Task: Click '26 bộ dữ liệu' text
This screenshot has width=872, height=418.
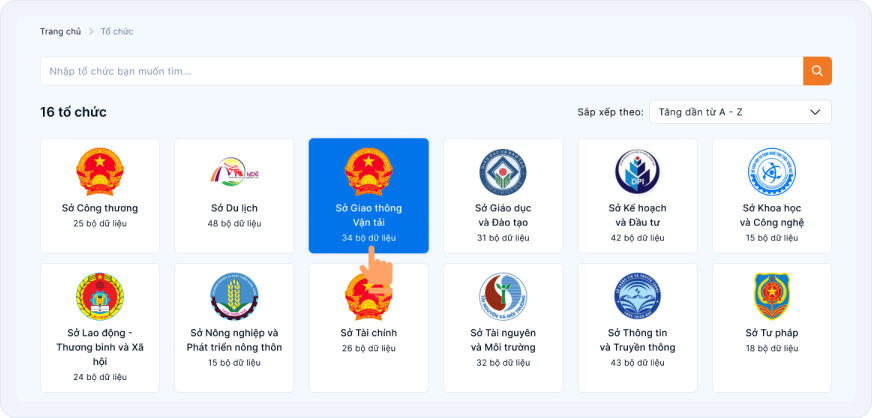Action: point(369,349)
